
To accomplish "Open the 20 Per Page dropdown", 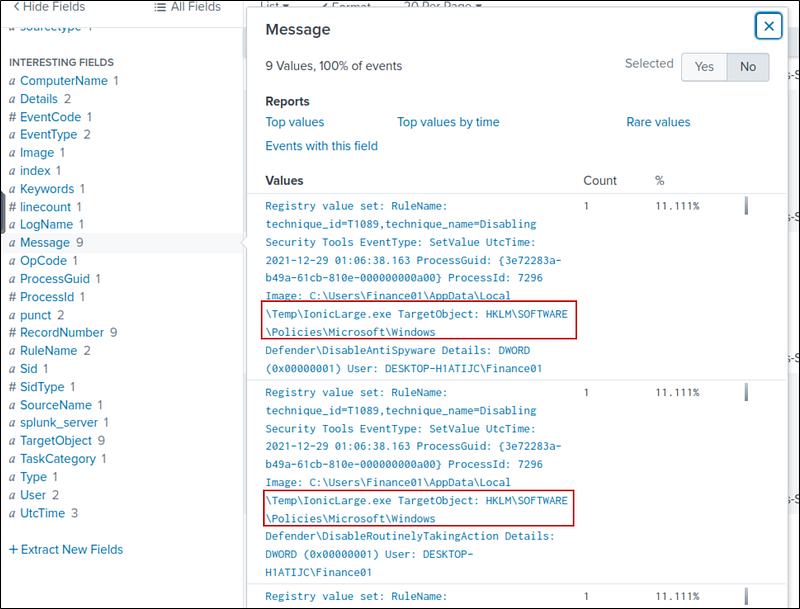I will (x=442, y=6).
